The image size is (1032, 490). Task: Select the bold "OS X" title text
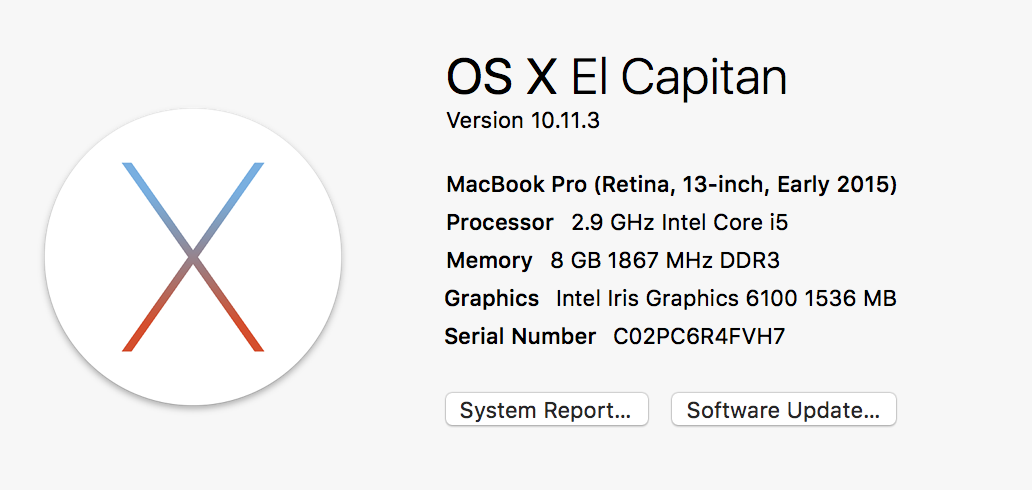coord(501,76)
